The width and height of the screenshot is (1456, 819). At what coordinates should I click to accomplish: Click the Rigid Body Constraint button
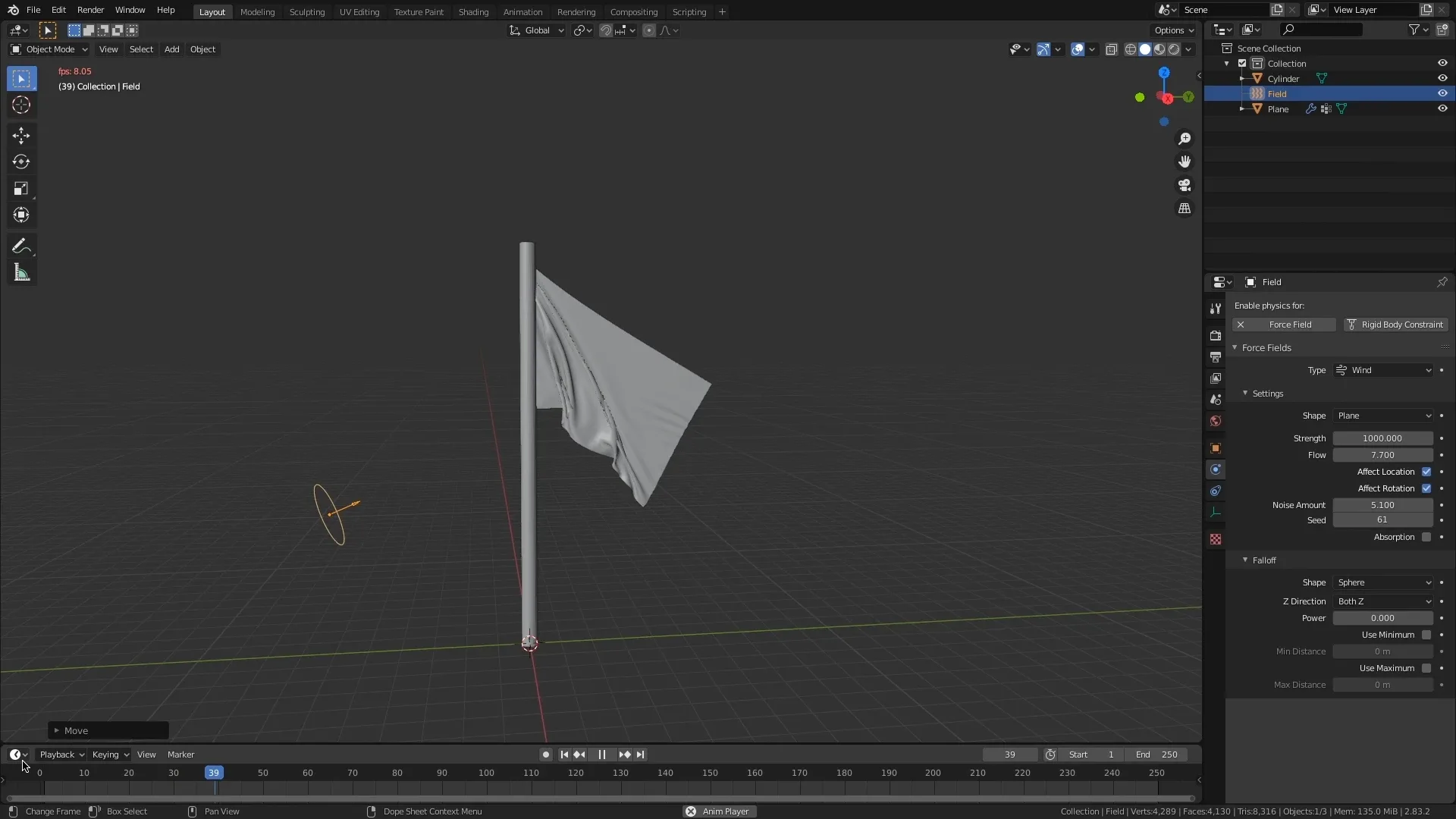(x=1395, y=324)
